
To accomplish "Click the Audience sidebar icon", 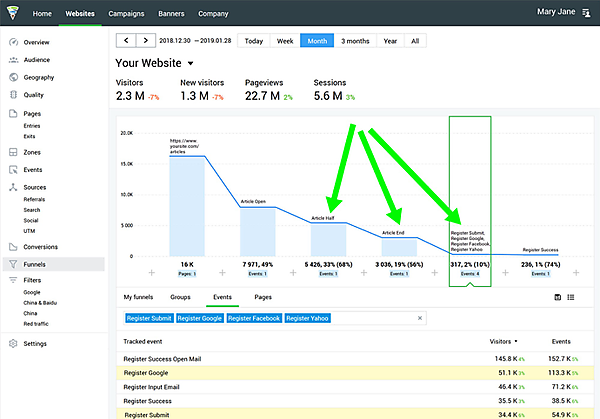I will [13, 60].
